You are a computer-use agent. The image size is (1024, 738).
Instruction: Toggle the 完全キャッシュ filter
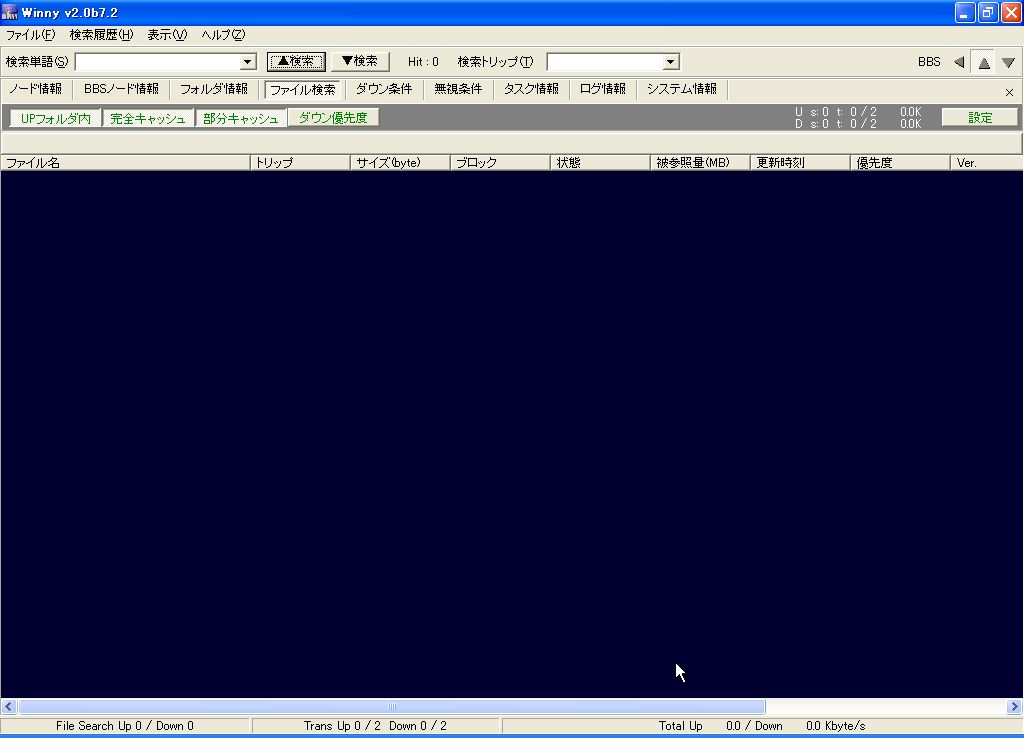pos(148,118)
